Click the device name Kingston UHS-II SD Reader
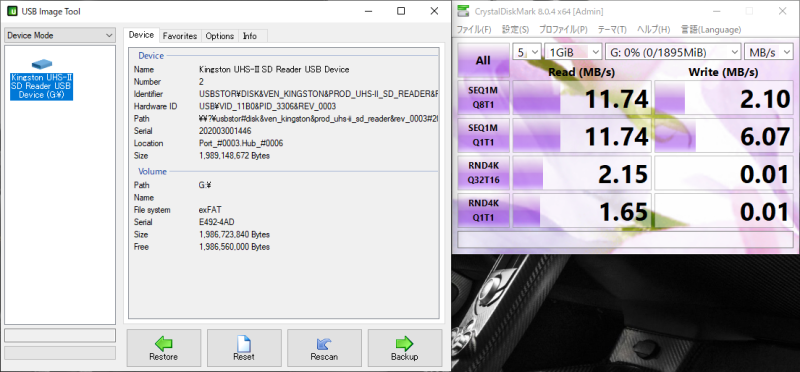 click(x=274, y=69)
